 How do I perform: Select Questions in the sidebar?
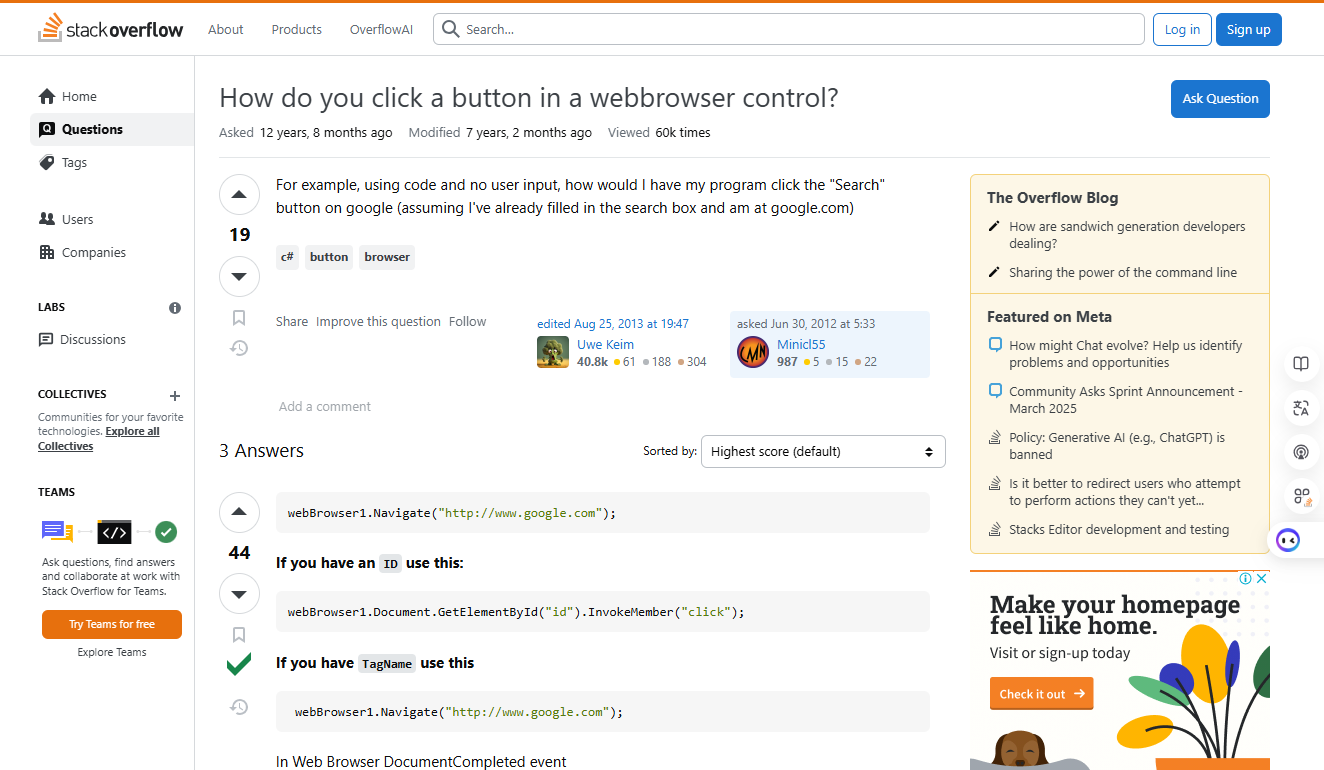coord(112,130)
